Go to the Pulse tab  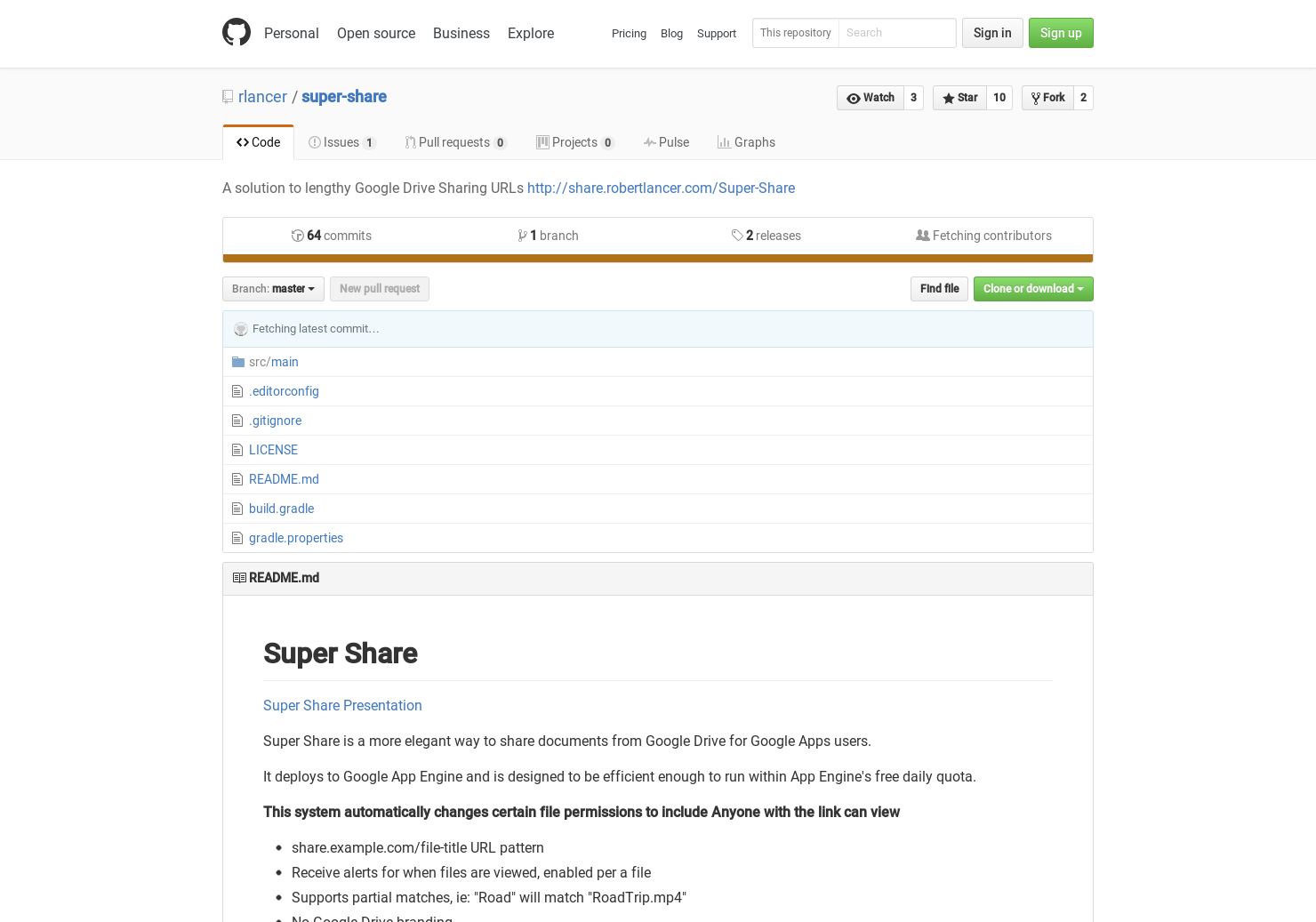(667, 142)
